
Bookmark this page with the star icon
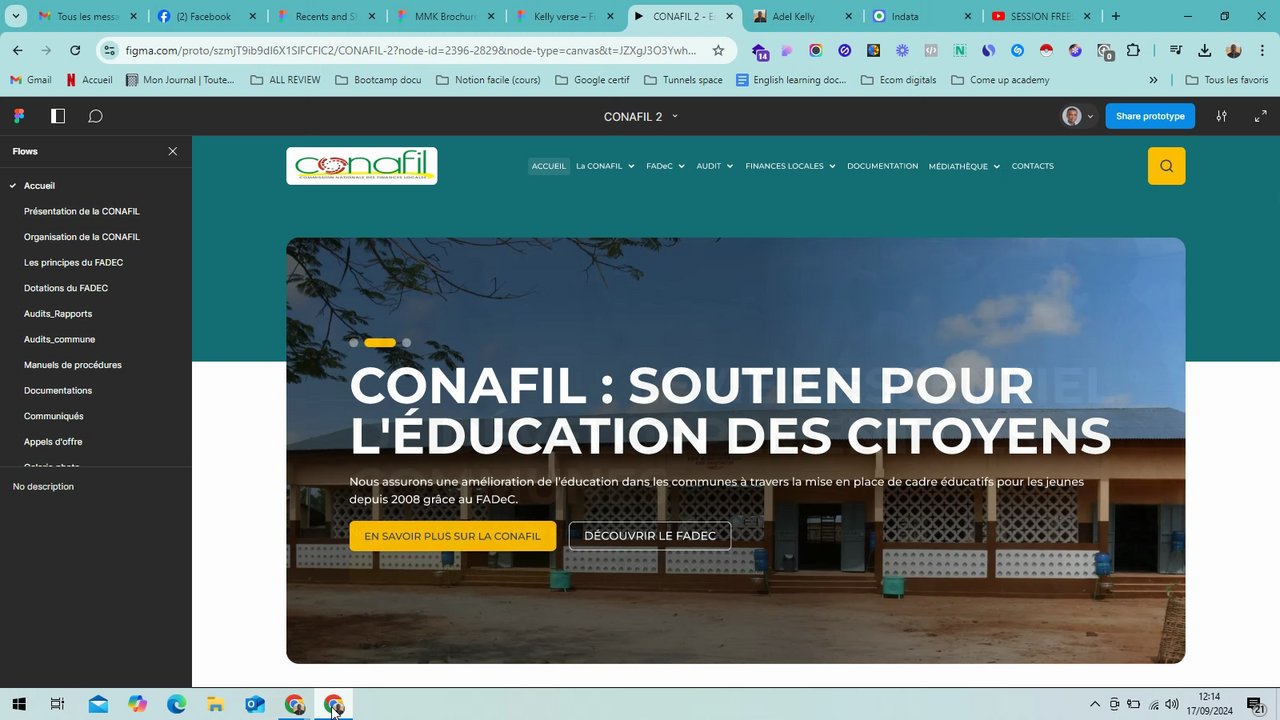(x=718, y=50)
